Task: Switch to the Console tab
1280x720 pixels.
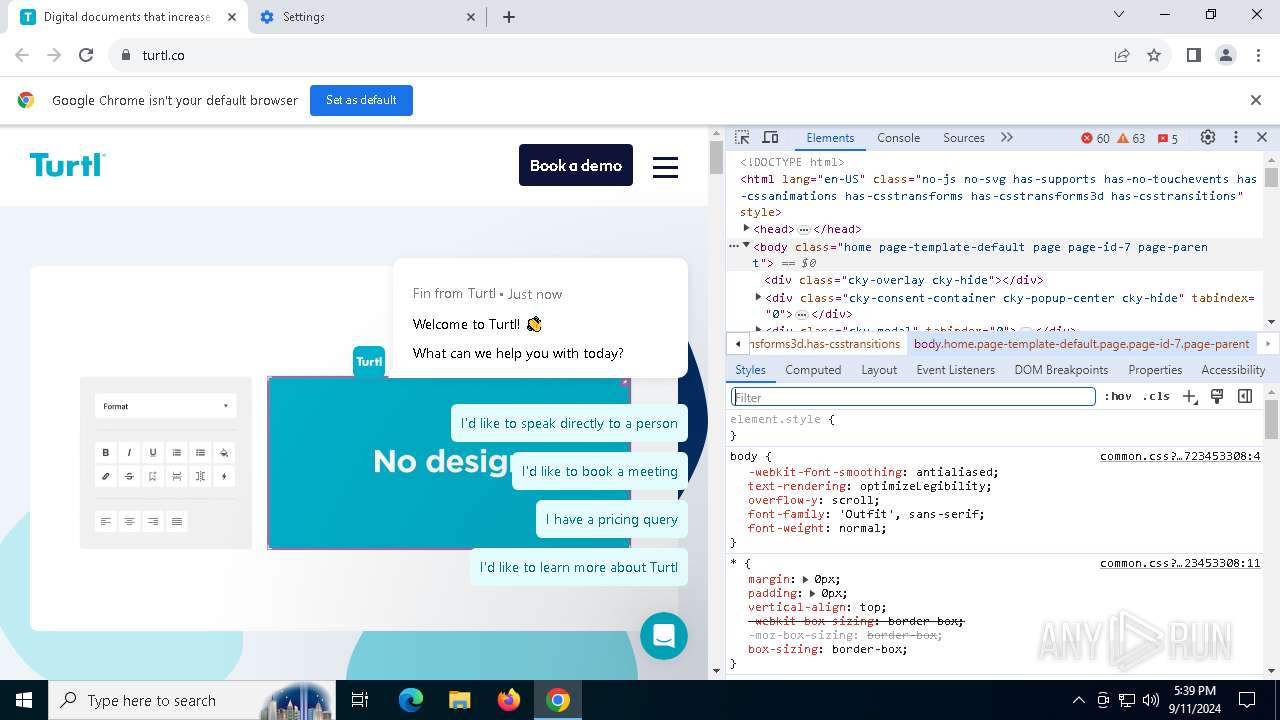Action: tap(898, 138)
